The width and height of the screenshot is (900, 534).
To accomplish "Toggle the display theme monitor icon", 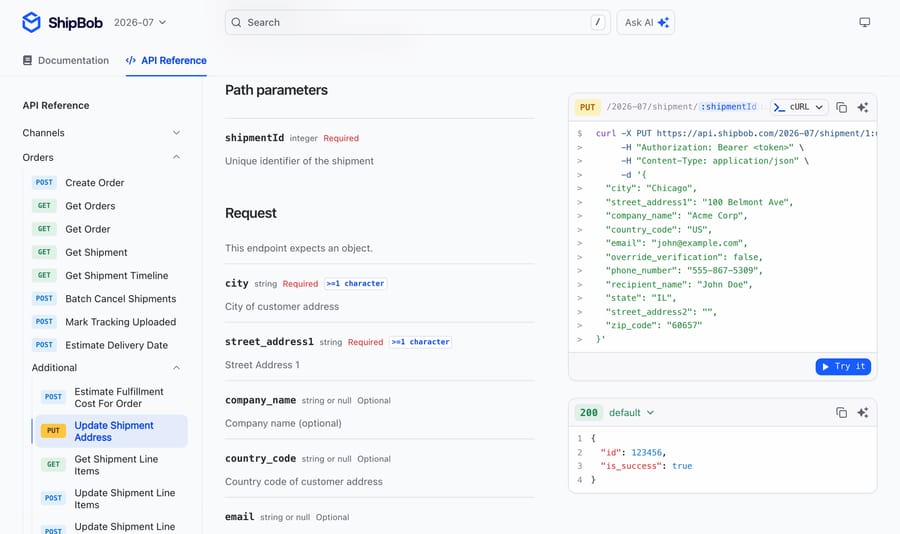I will coord(864,22).
